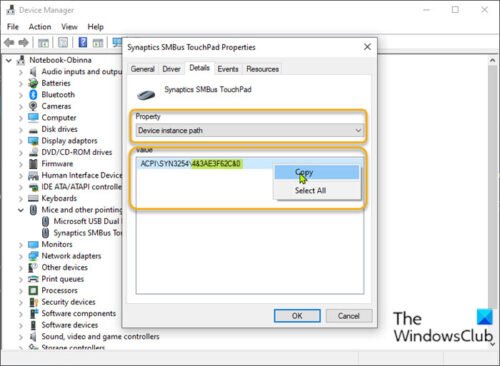Click the Cameras device icon

33,106
